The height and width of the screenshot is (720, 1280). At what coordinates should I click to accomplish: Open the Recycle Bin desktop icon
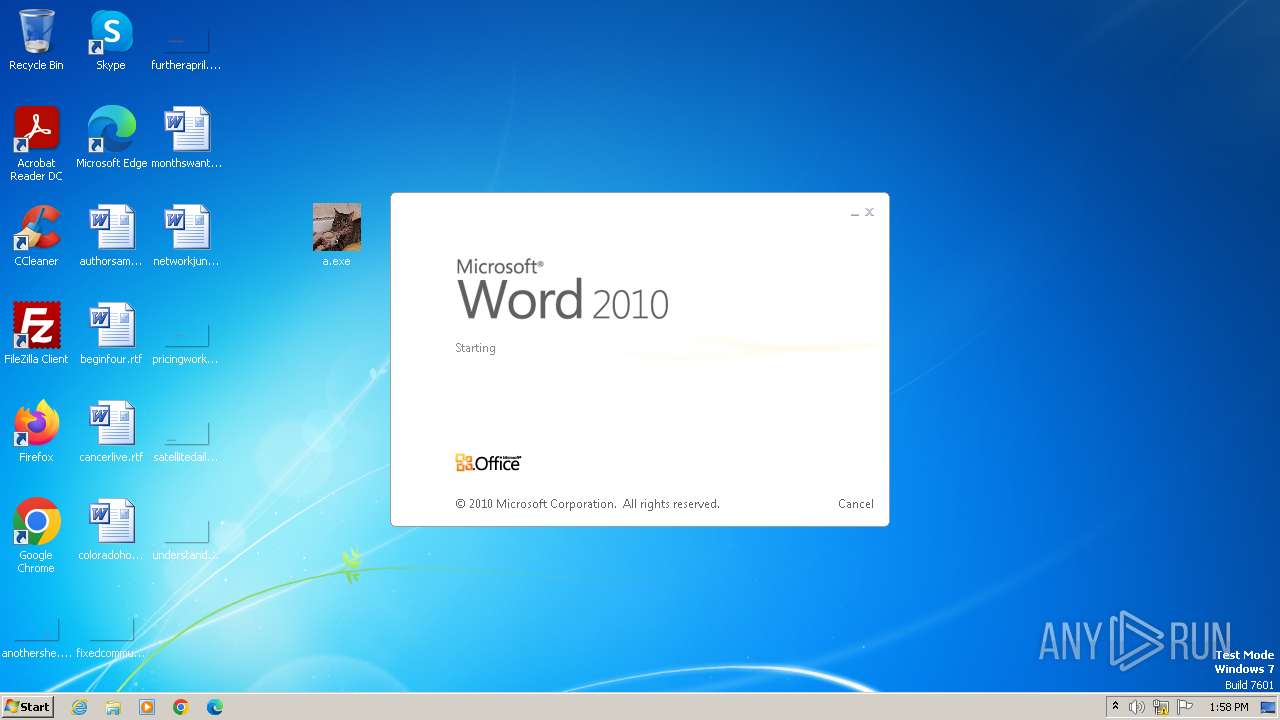36,40
